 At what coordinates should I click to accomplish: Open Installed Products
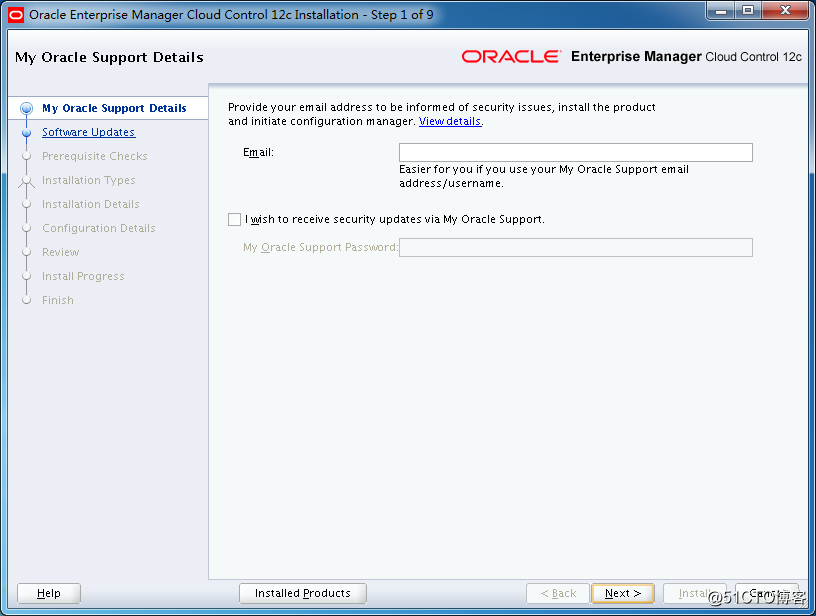click(303, 593)
